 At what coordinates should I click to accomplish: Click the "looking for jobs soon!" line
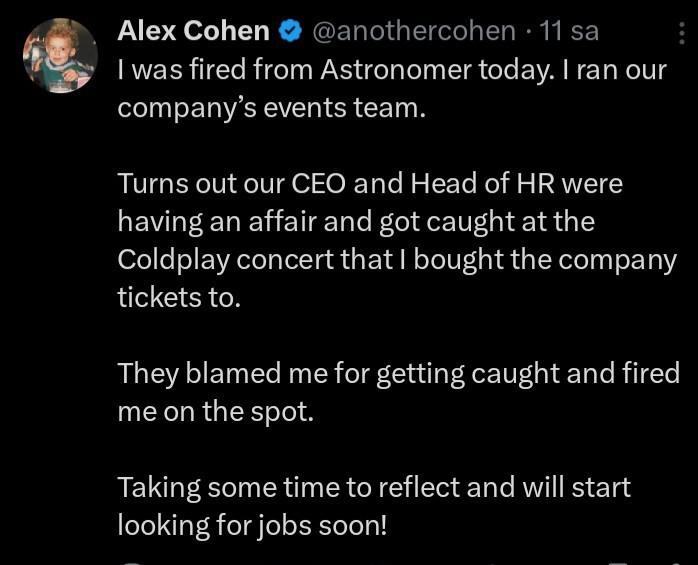tap(251, 525)
